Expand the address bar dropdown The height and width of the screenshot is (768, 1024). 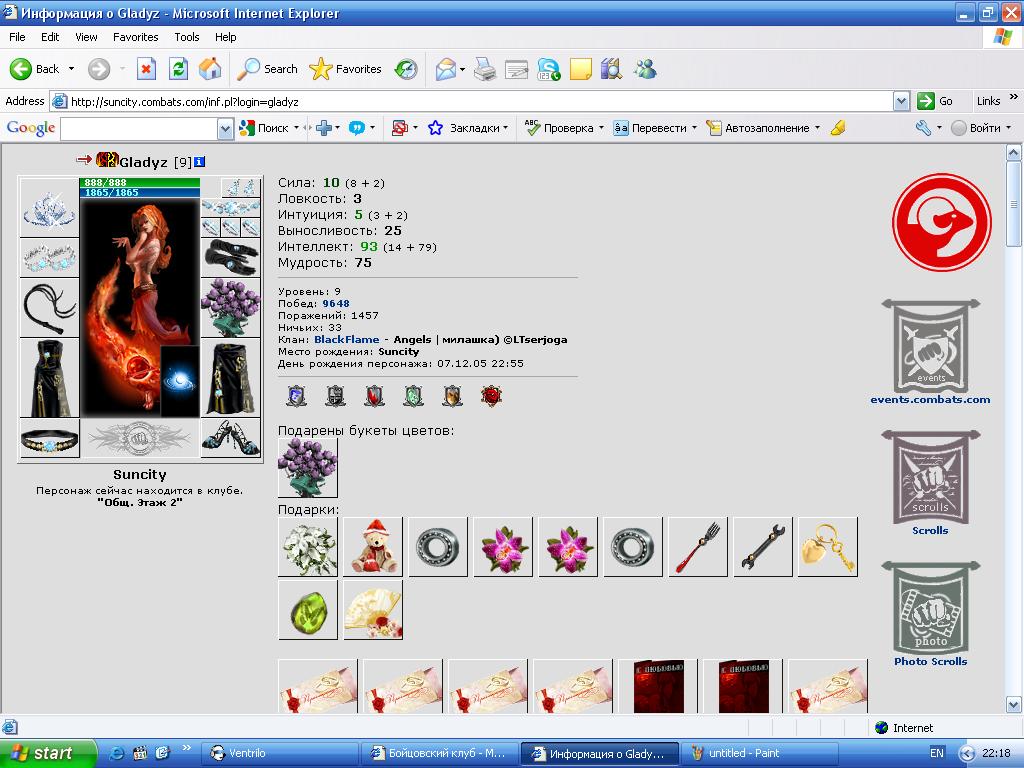click(901, 101)
